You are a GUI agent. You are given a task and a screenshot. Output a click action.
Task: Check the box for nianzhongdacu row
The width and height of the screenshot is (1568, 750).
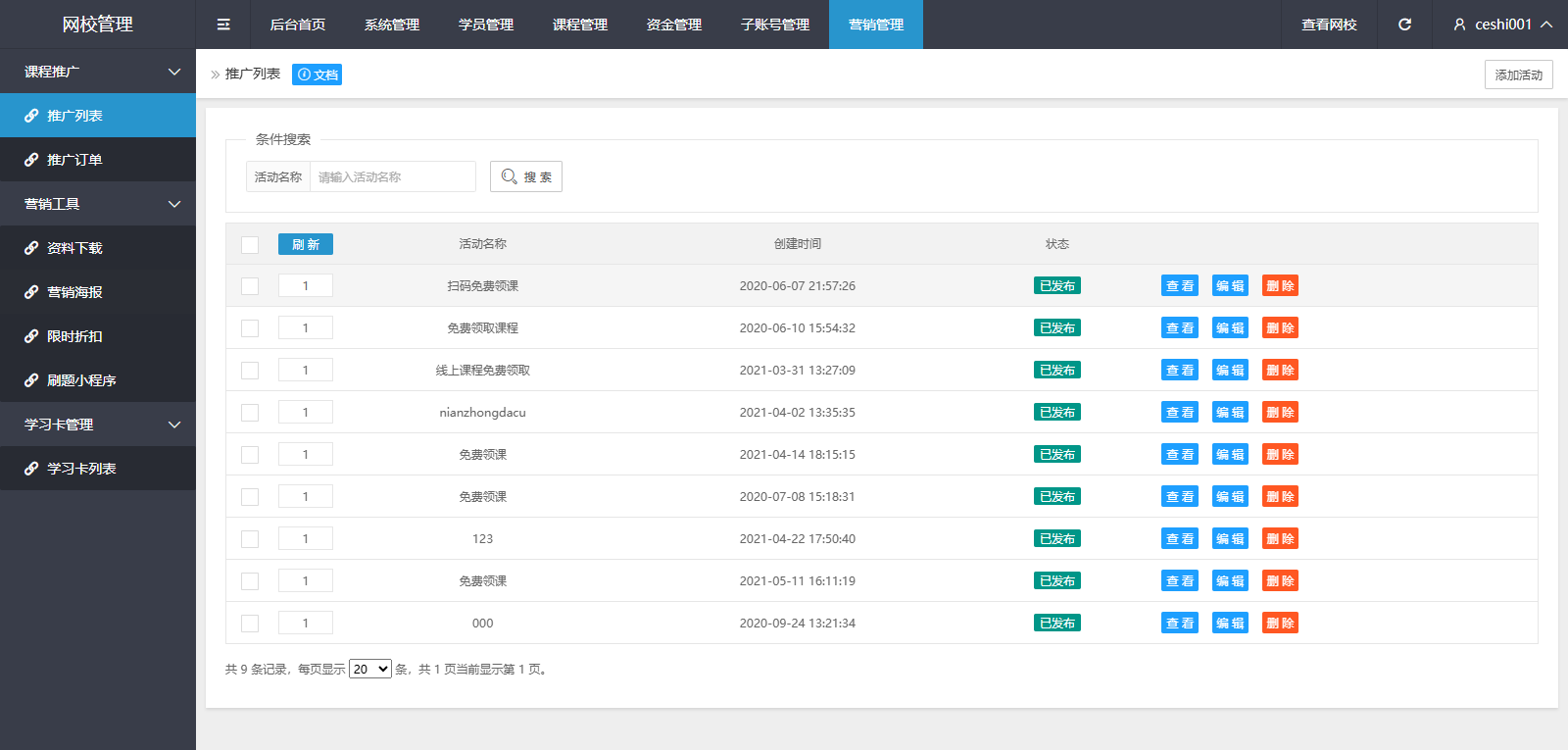pyautogui.click(x=250, y=413)
